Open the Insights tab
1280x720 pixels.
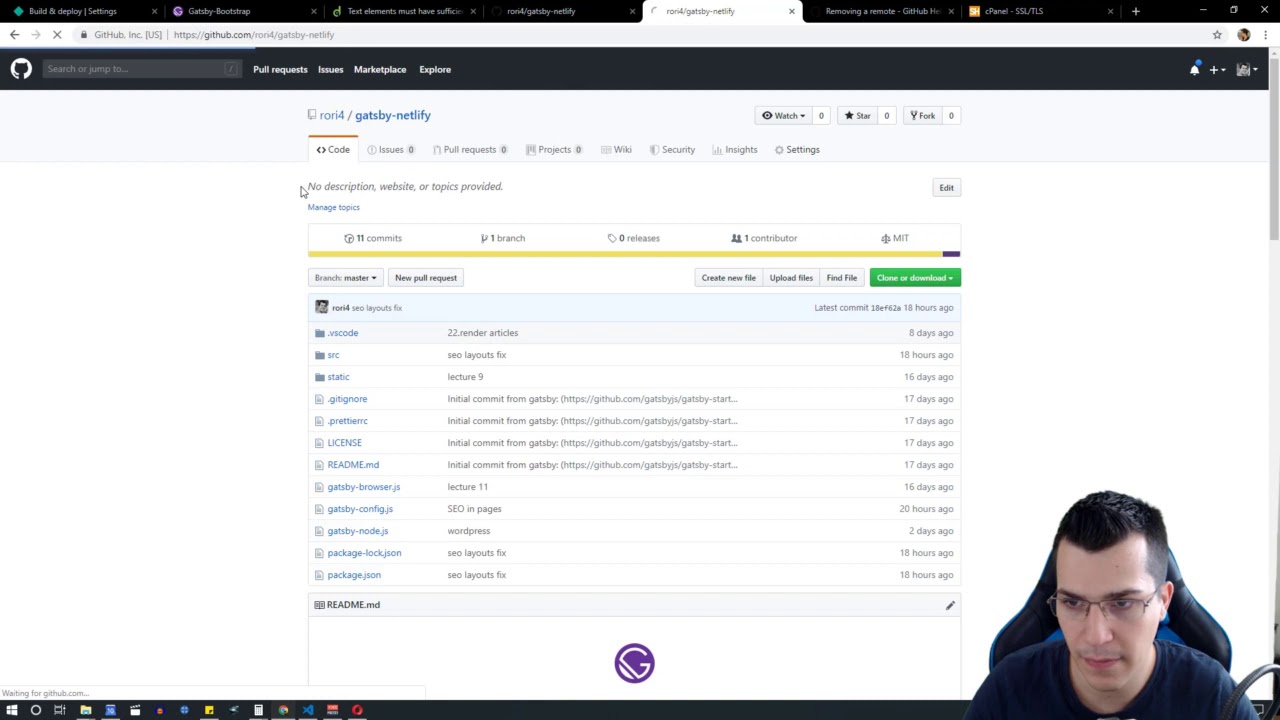(735, 150)
